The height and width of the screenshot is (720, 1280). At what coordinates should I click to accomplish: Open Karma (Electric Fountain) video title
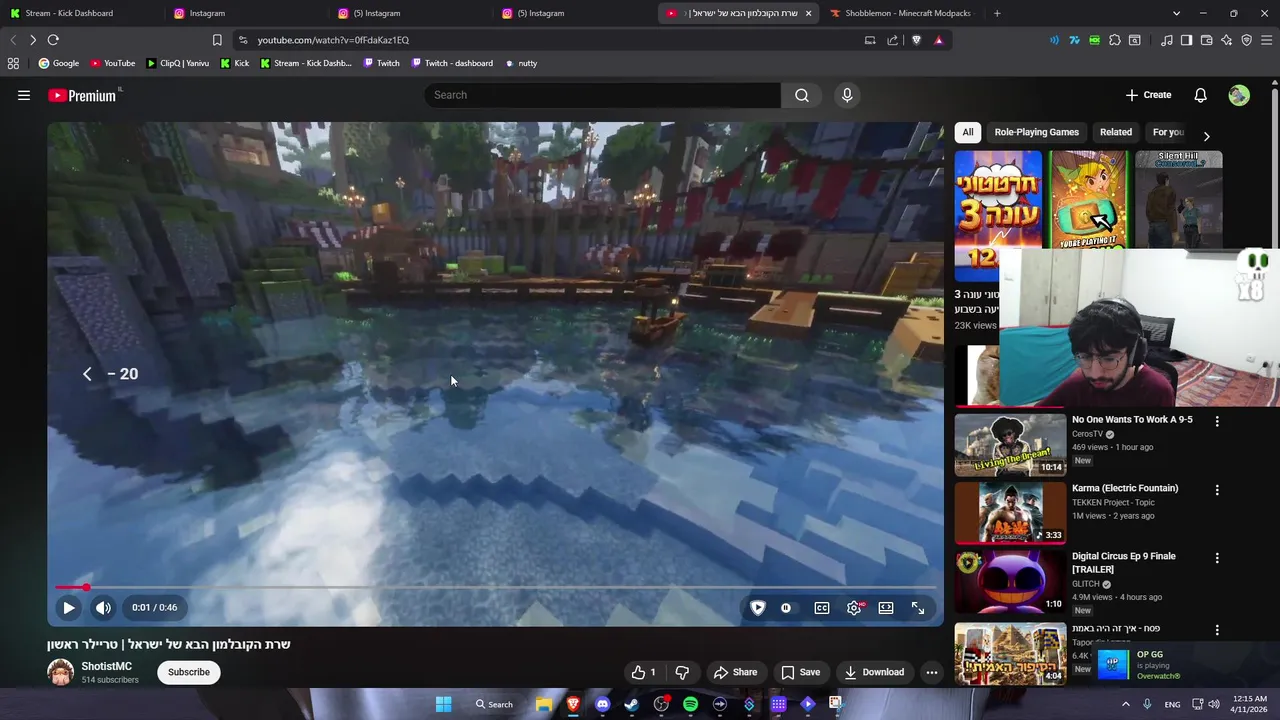[1125, 488]
